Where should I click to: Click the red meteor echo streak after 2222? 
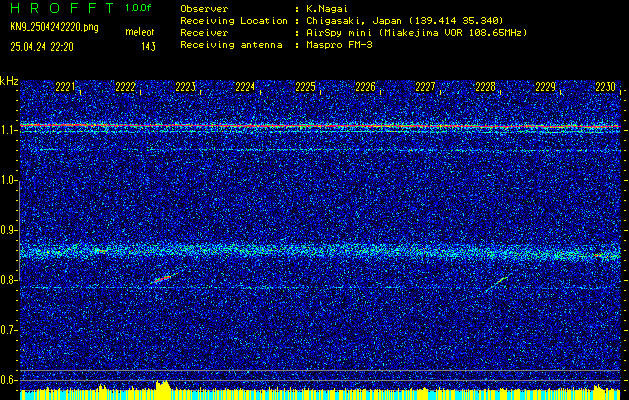(162, 278)
